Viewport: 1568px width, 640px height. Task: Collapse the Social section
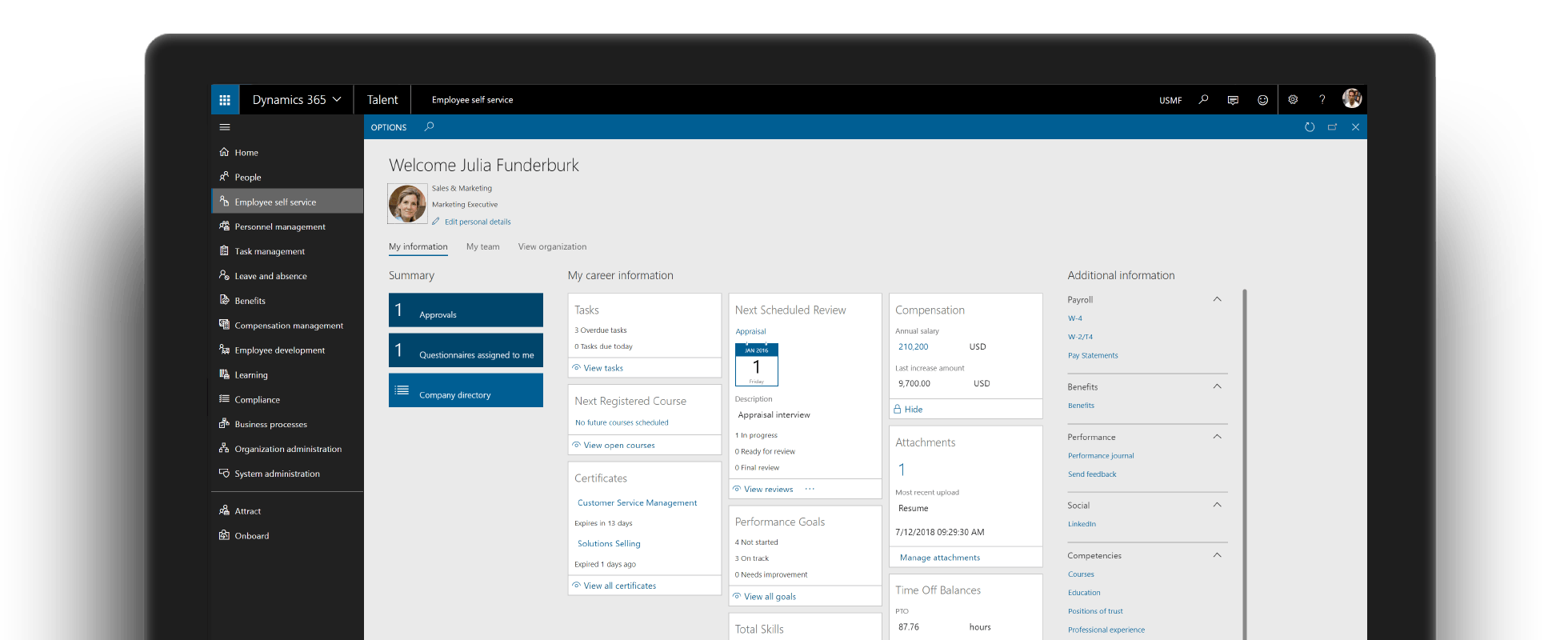[1217, 505]
